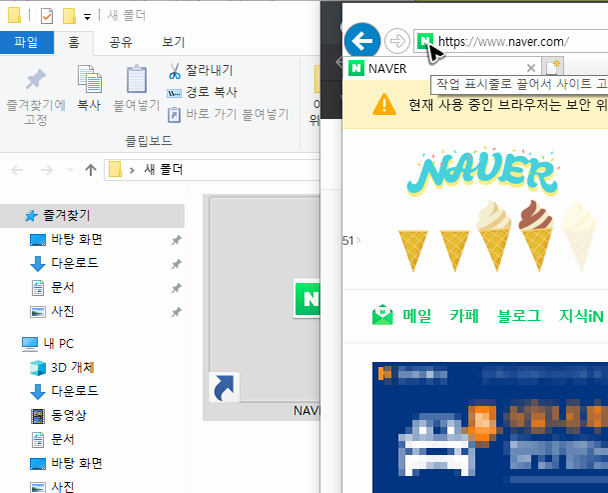Switch to the 홈 ribbon tab
This screenshot has width=608, height=493.
coord(74,42)
